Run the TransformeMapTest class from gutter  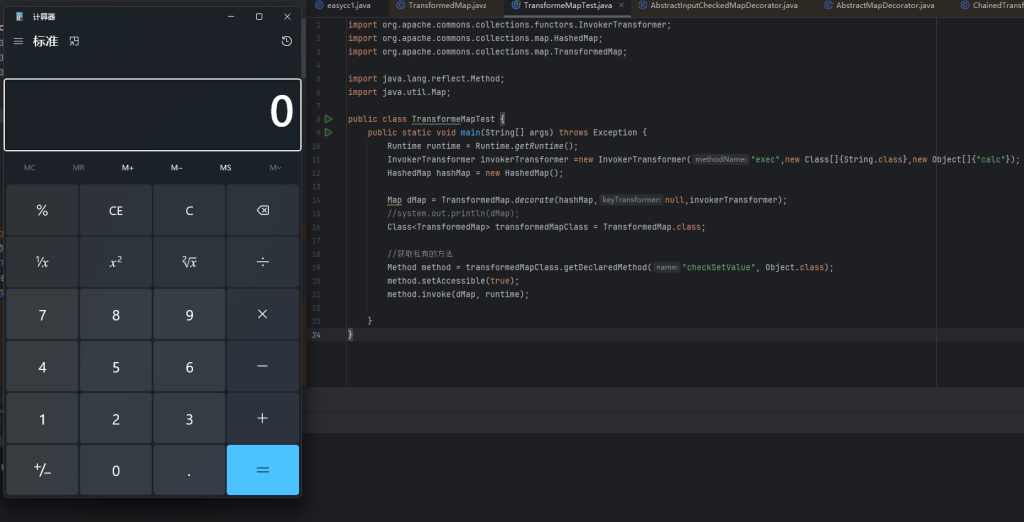[x=328, y=119]
